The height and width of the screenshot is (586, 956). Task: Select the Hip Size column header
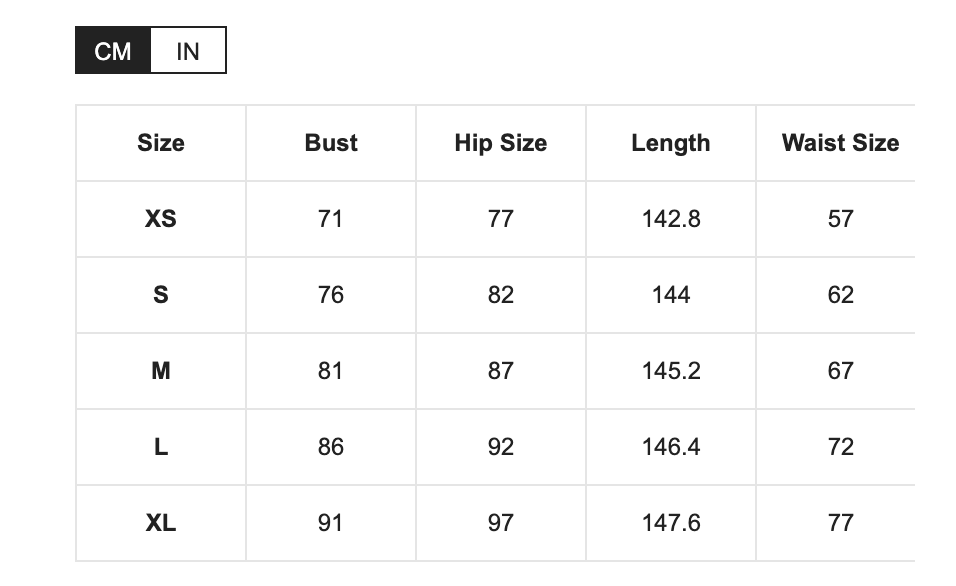pyautogui.click(x=500, y=143)
